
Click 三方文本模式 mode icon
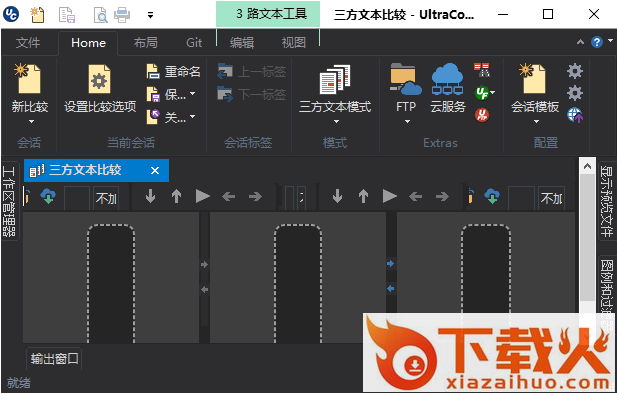click(x=335, y=80)
